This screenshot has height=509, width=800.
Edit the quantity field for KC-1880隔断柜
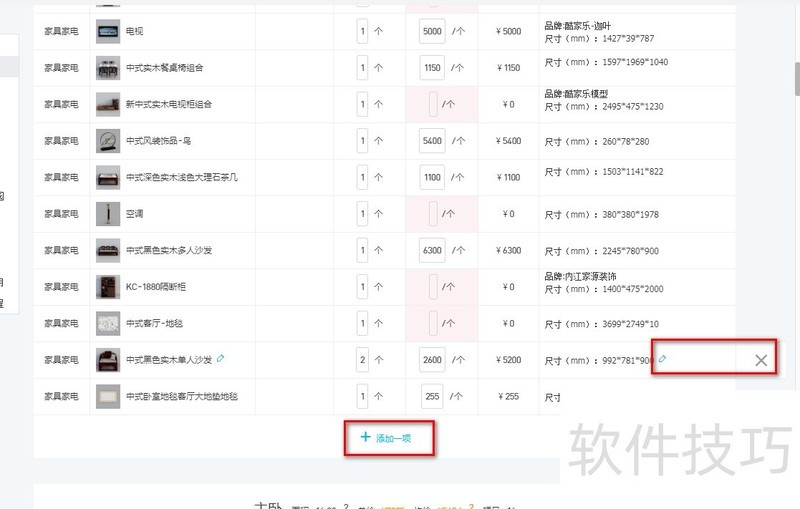(362, 287)
